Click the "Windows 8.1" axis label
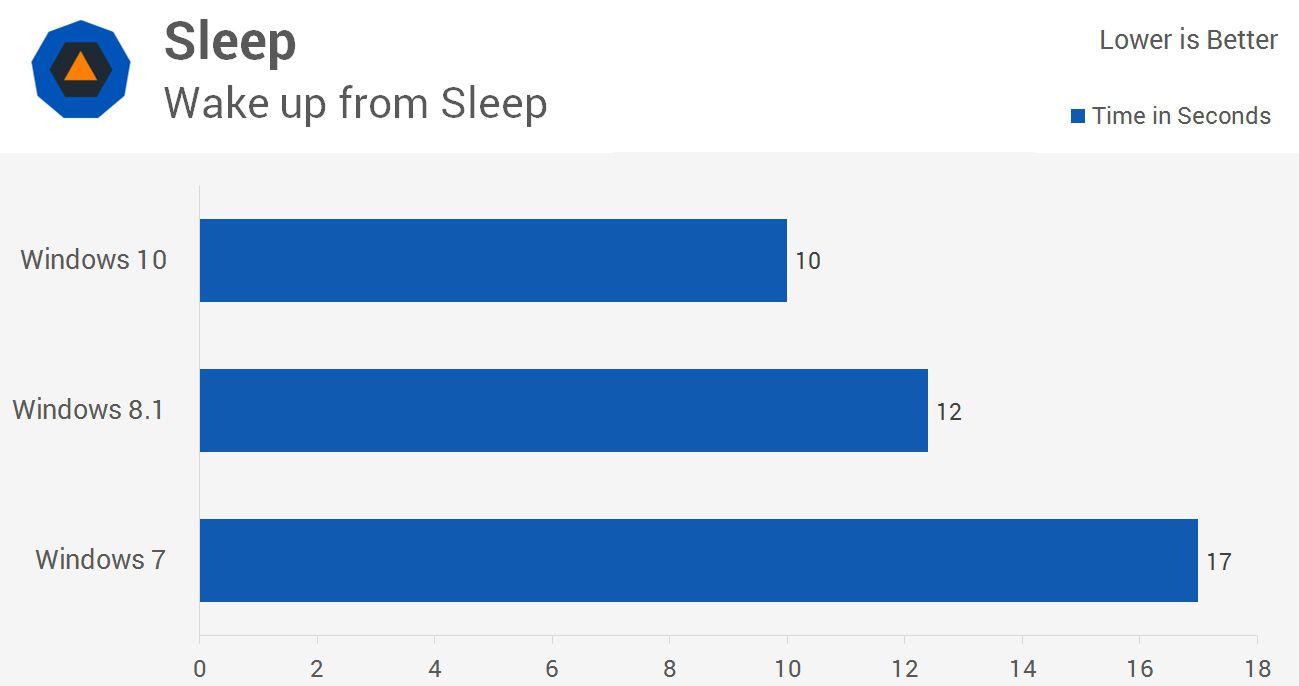The height and width of the screenshot is (686, 1299). click(88, 410)
